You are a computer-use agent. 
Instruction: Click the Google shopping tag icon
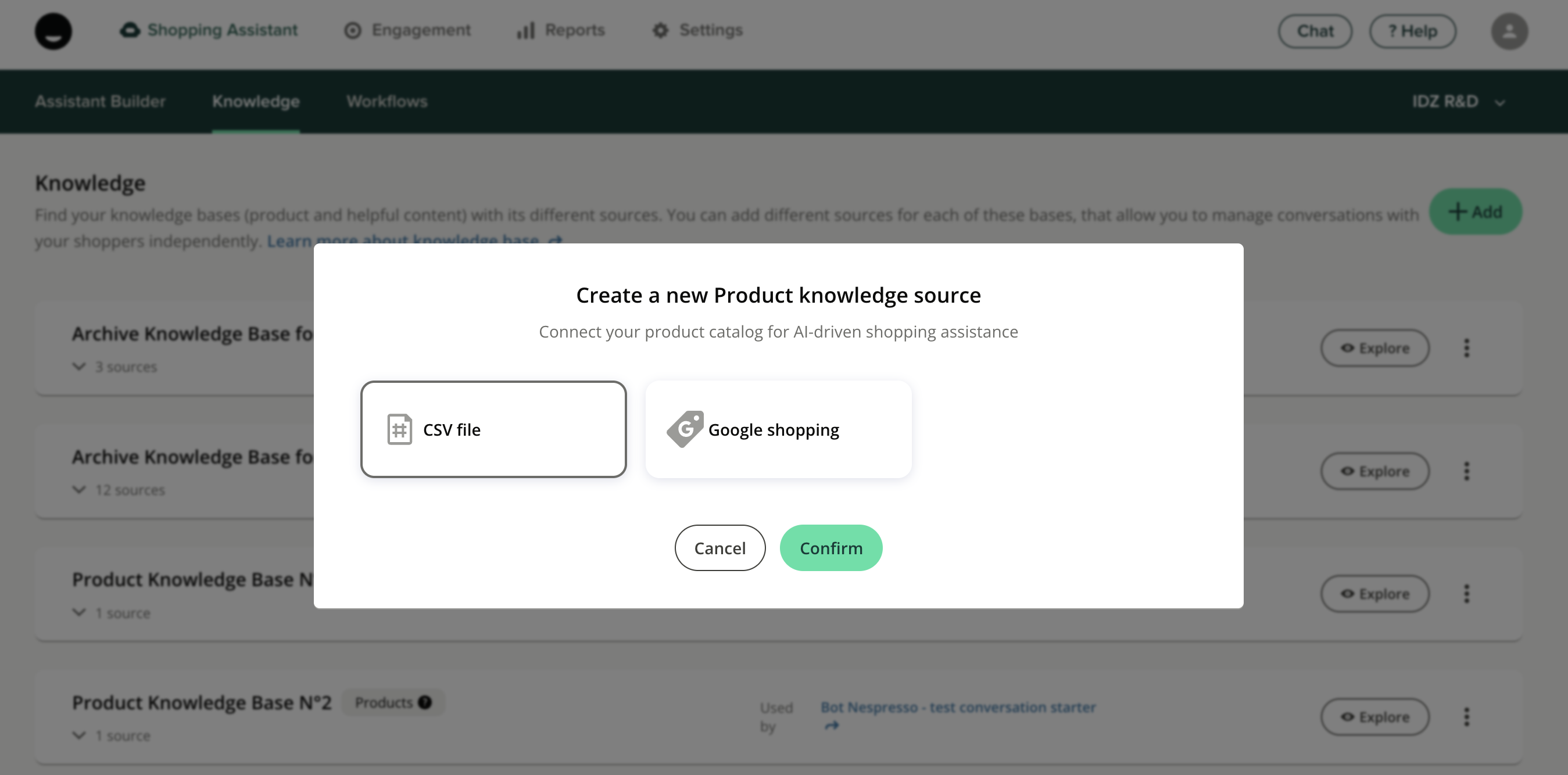(x=685, y=429)
